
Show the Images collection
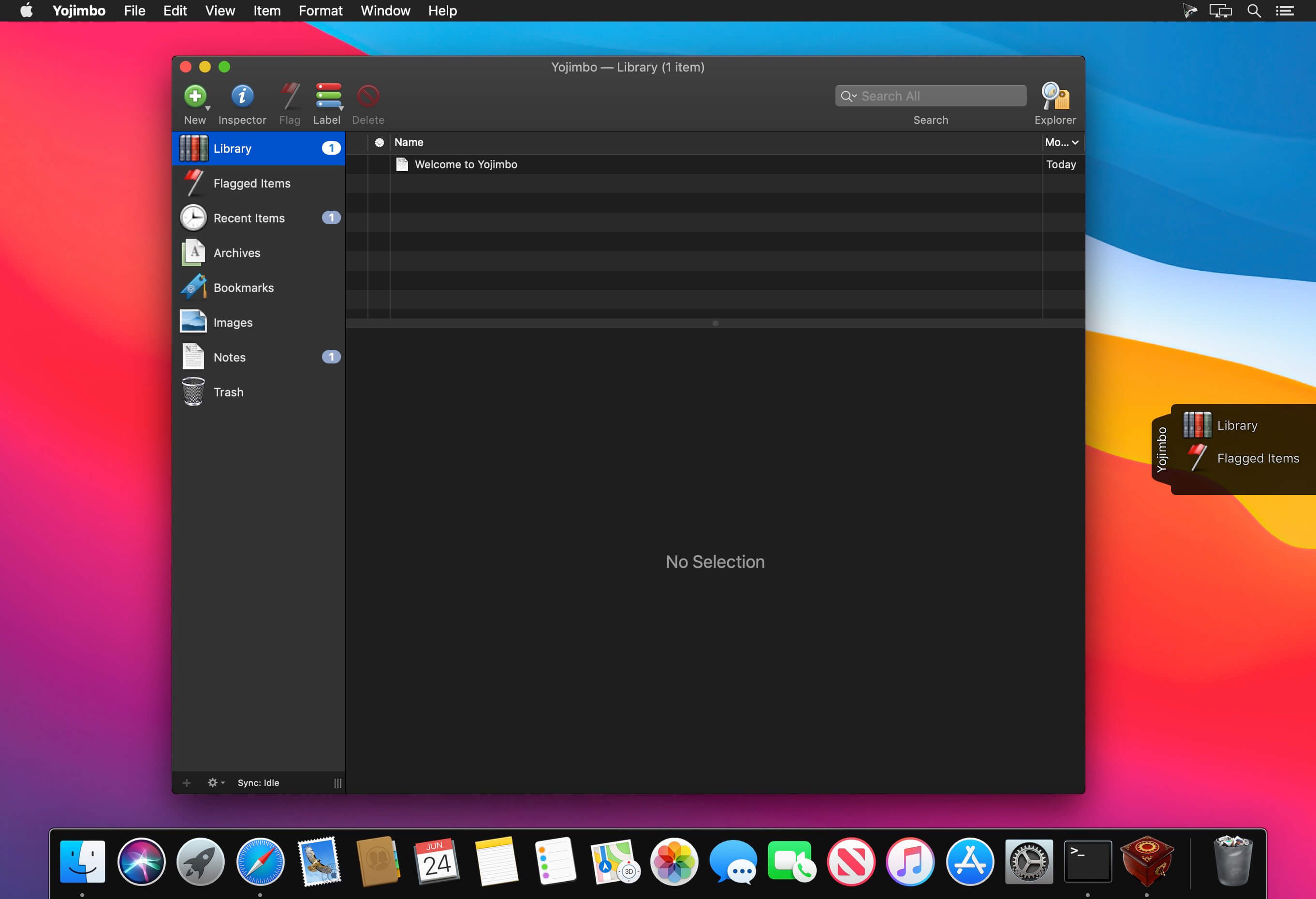click(x=233, y=323)
